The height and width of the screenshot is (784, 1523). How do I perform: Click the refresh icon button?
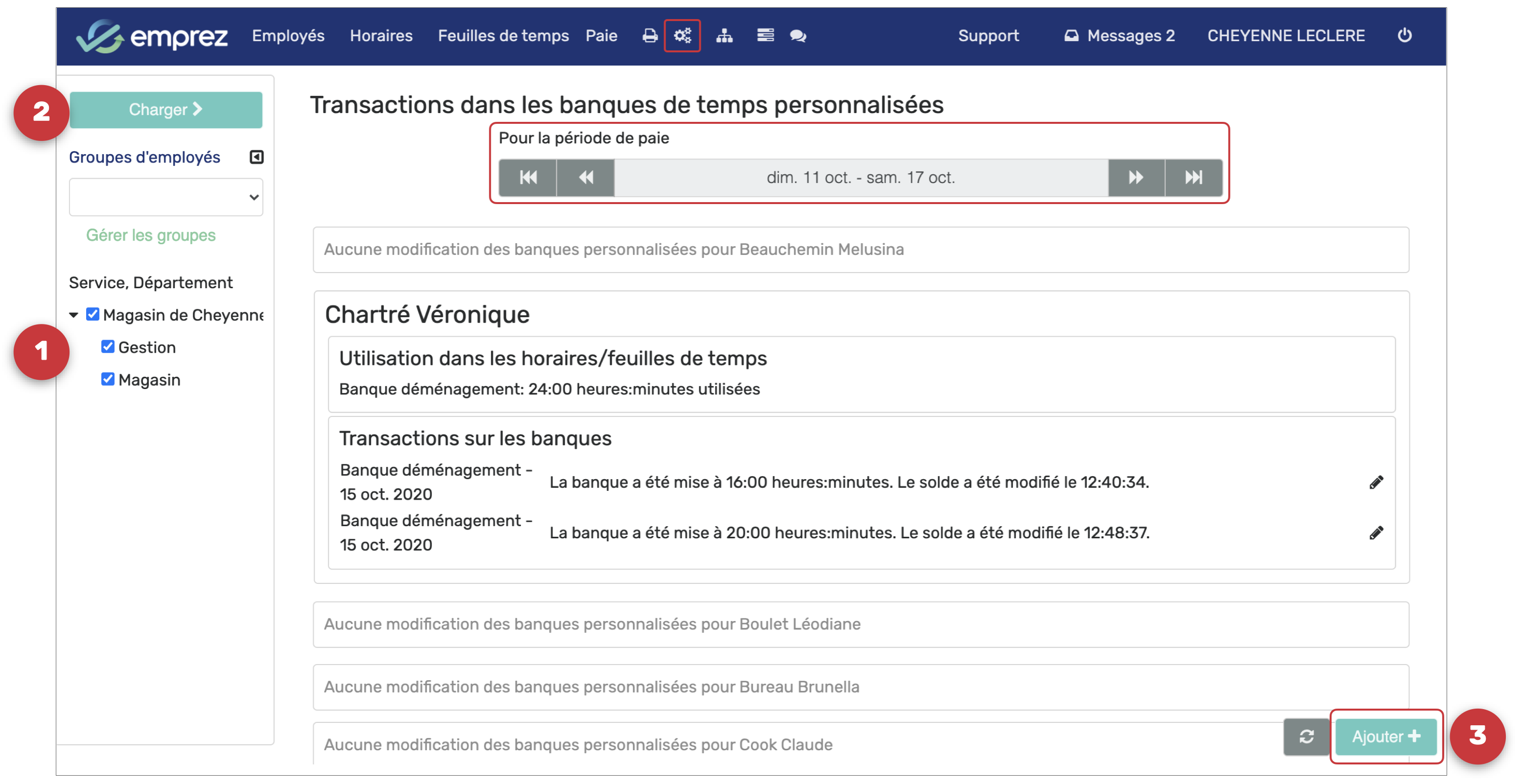click(x=1306, y=736)
